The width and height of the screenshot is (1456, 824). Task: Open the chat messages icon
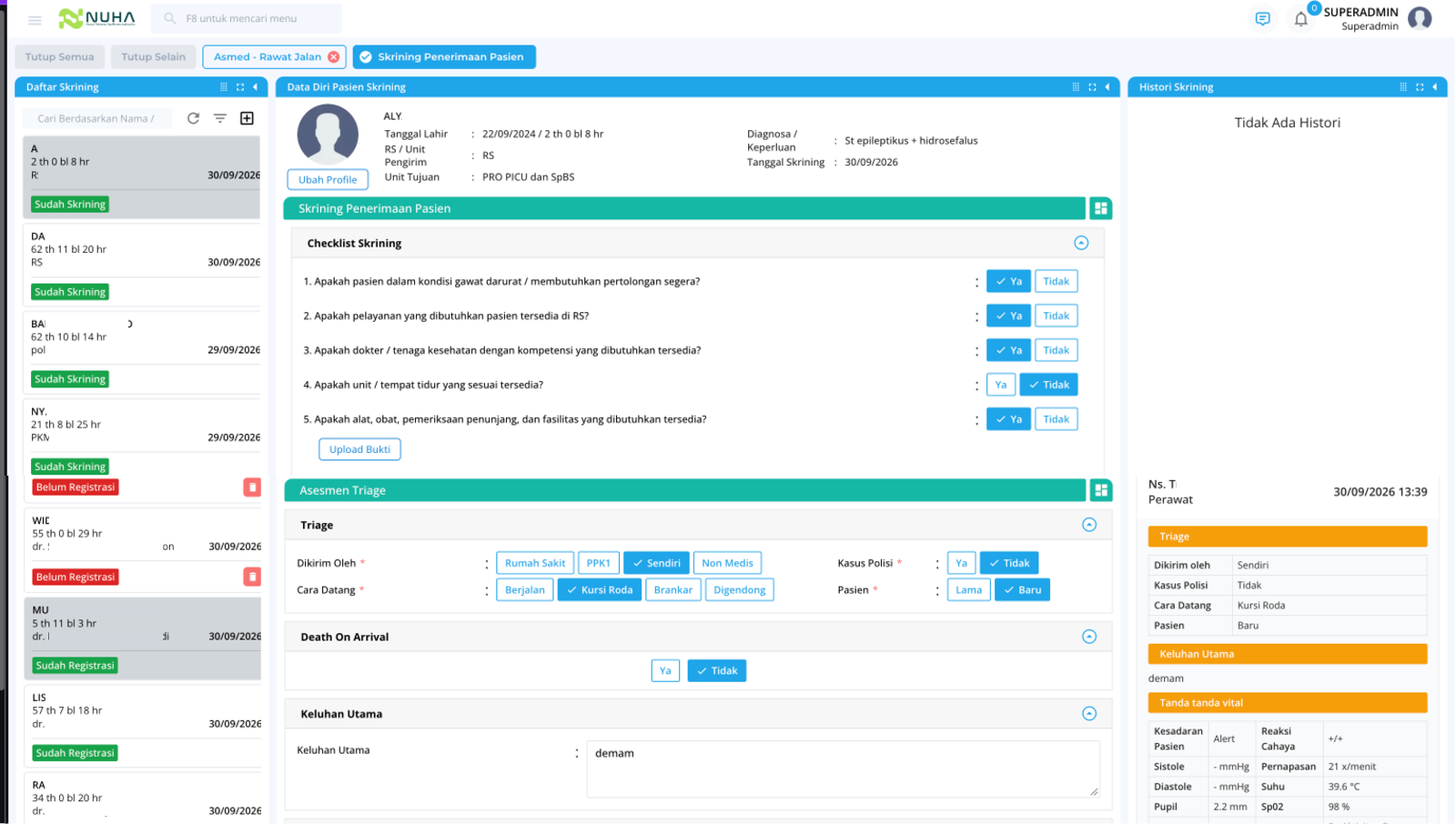point(1262,19)
